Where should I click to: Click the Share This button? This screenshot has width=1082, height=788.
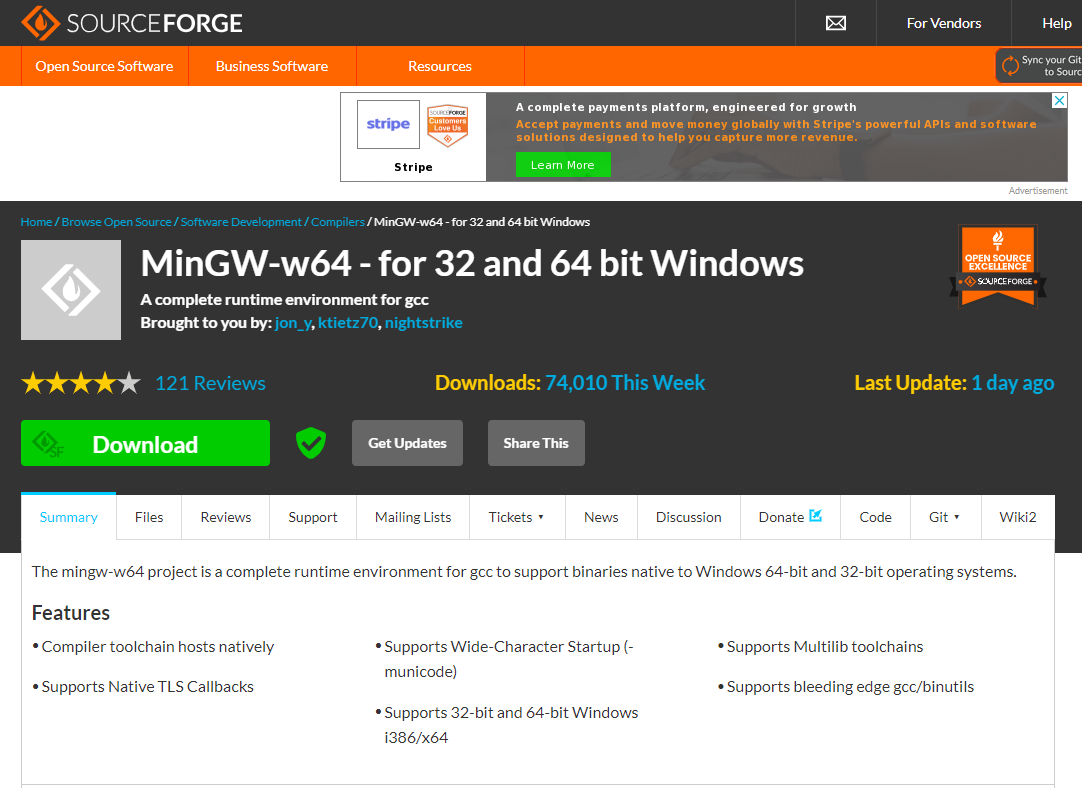[x=536, y=443]
